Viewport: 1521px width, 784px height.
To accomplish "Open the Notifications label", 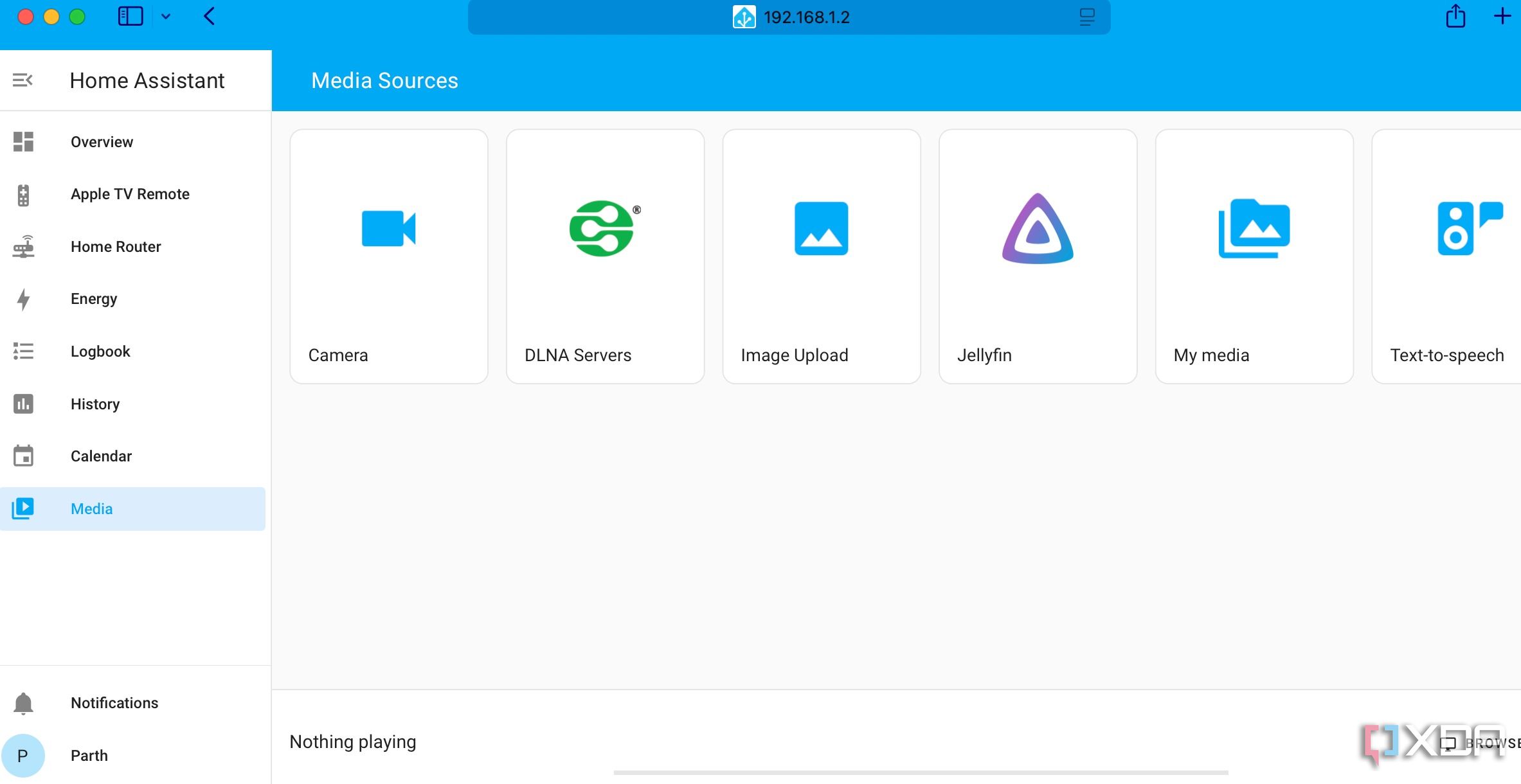I will (x=114, y=703).
